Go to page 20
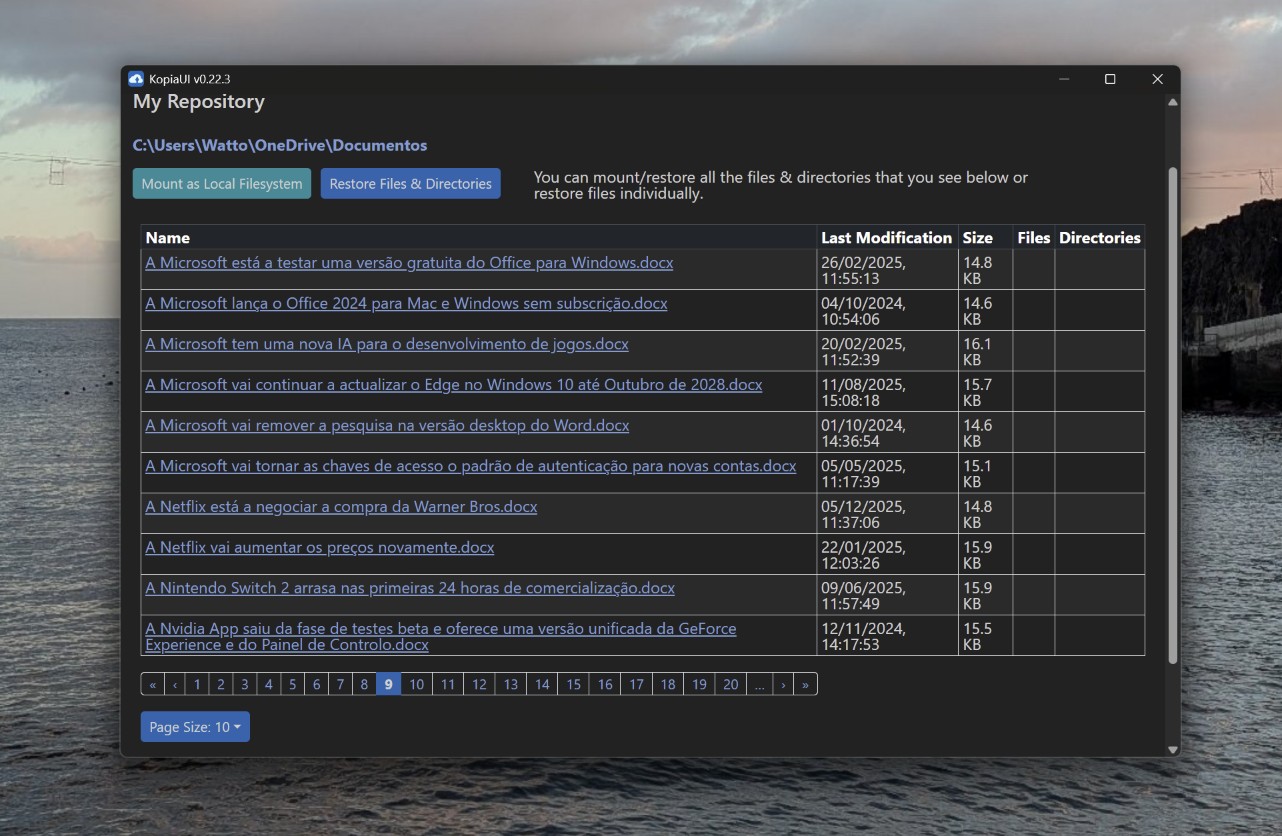Viewport: 1282px width, 836px height. (x=731, y=684)
